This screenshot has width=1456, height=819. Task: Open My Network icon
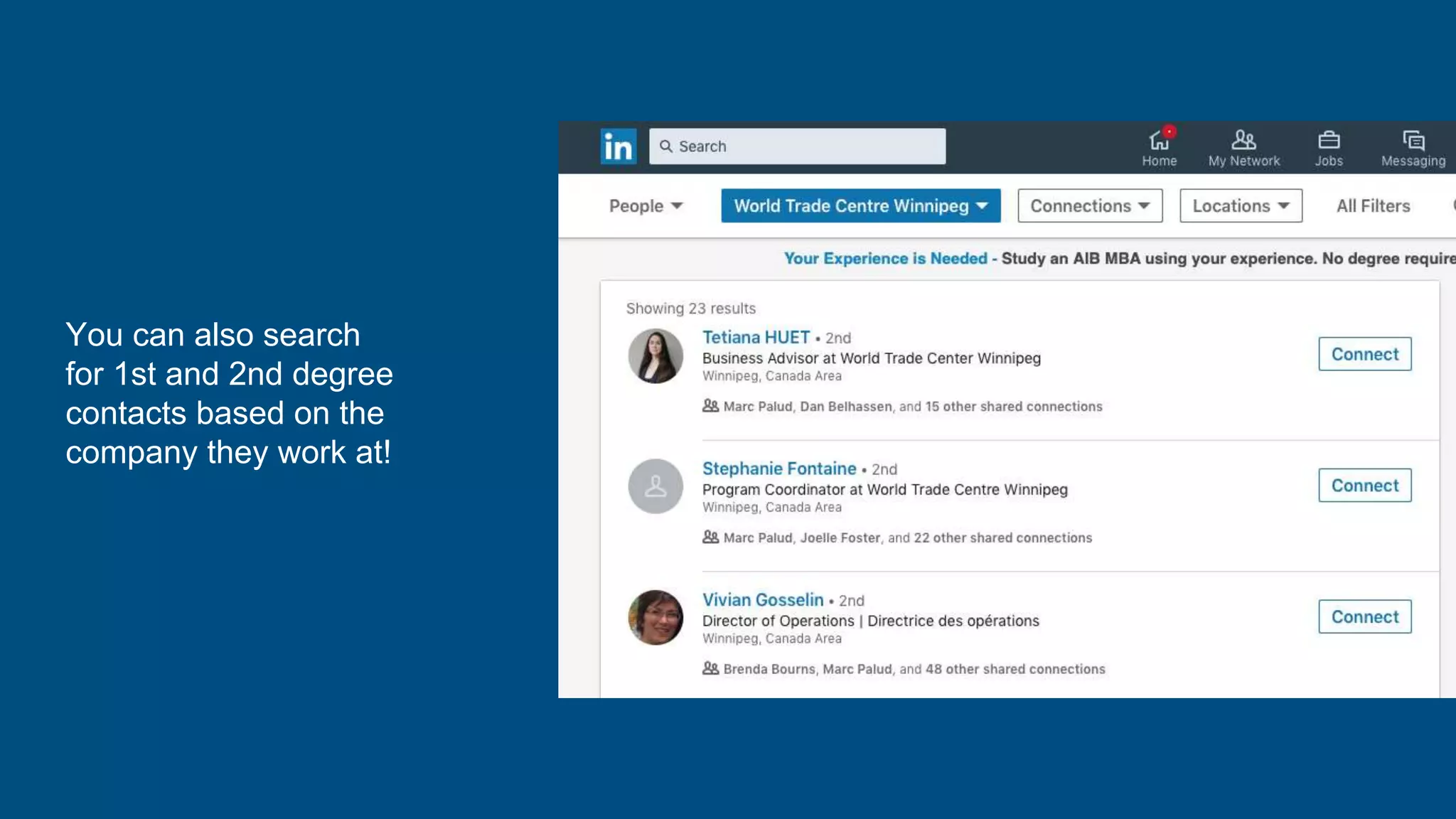tap(1243, 148)
